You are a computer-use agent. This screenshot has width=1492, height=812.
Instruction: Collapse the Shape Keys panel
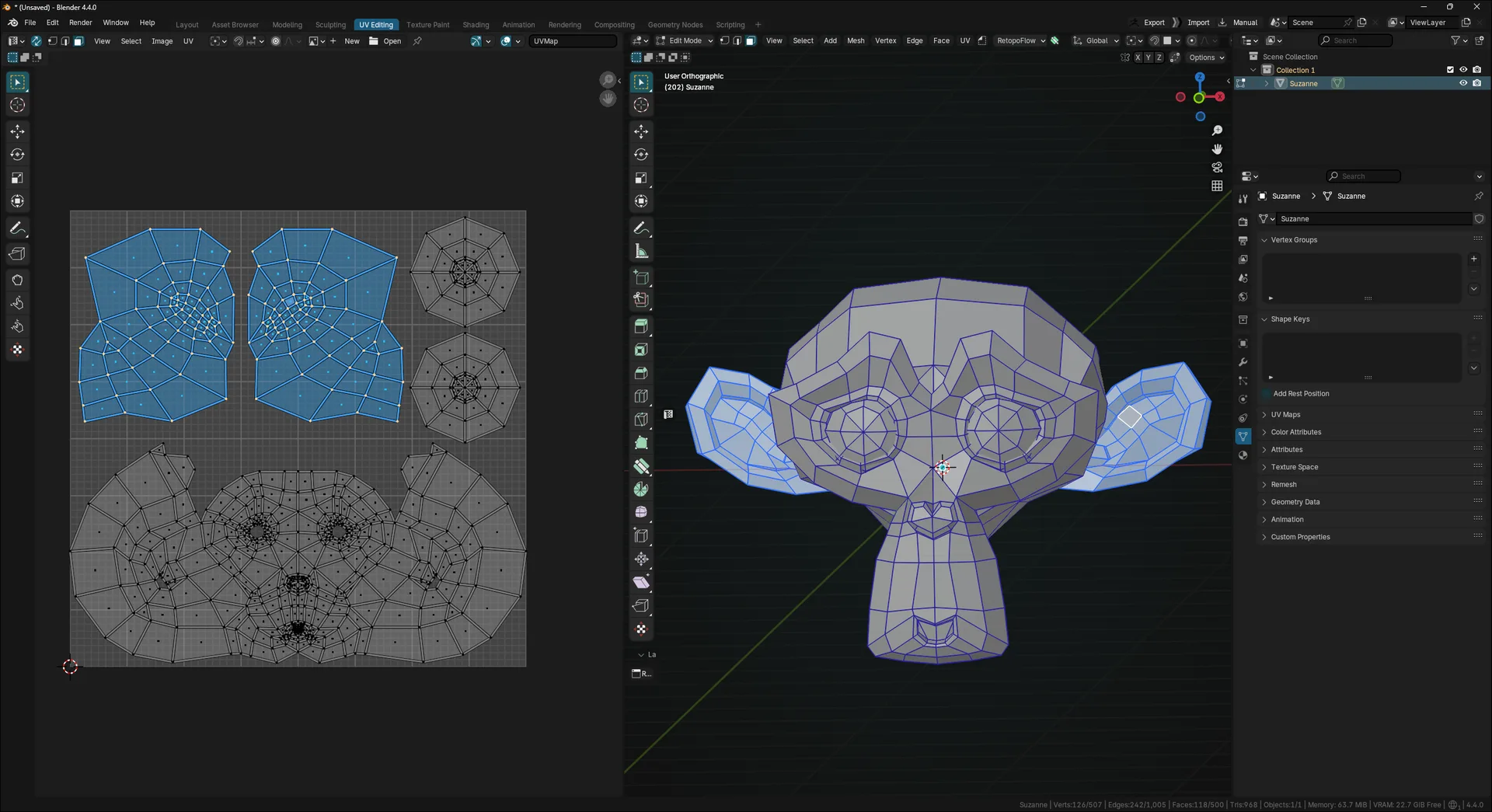pyautogui.click(x=1264, y=319)
